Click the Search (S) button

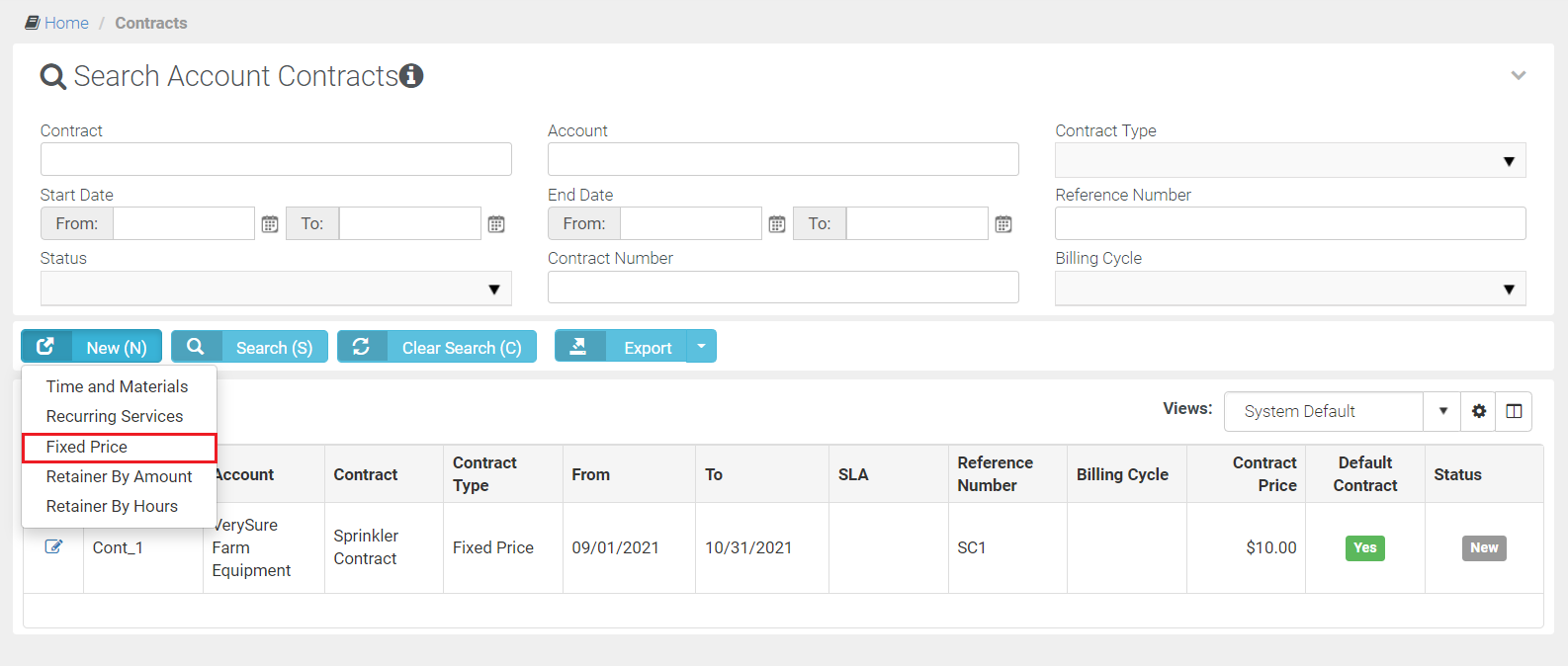(250, 347)
